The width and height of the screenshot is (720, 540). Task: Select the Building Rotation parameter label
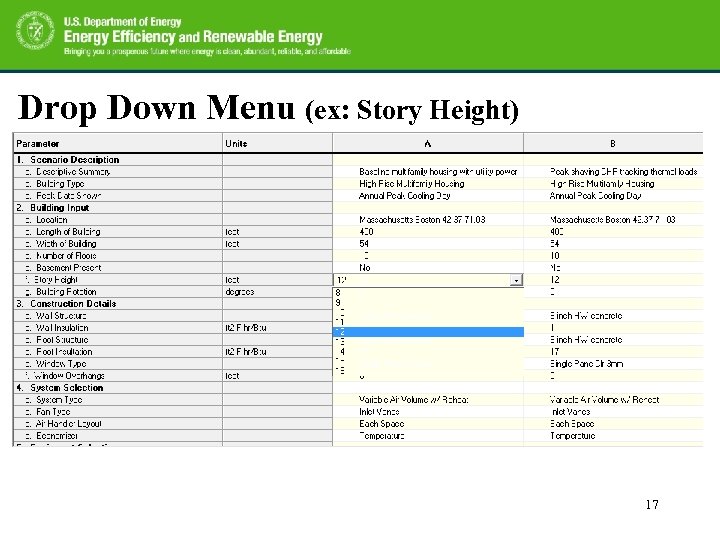[x=66, y=292]
